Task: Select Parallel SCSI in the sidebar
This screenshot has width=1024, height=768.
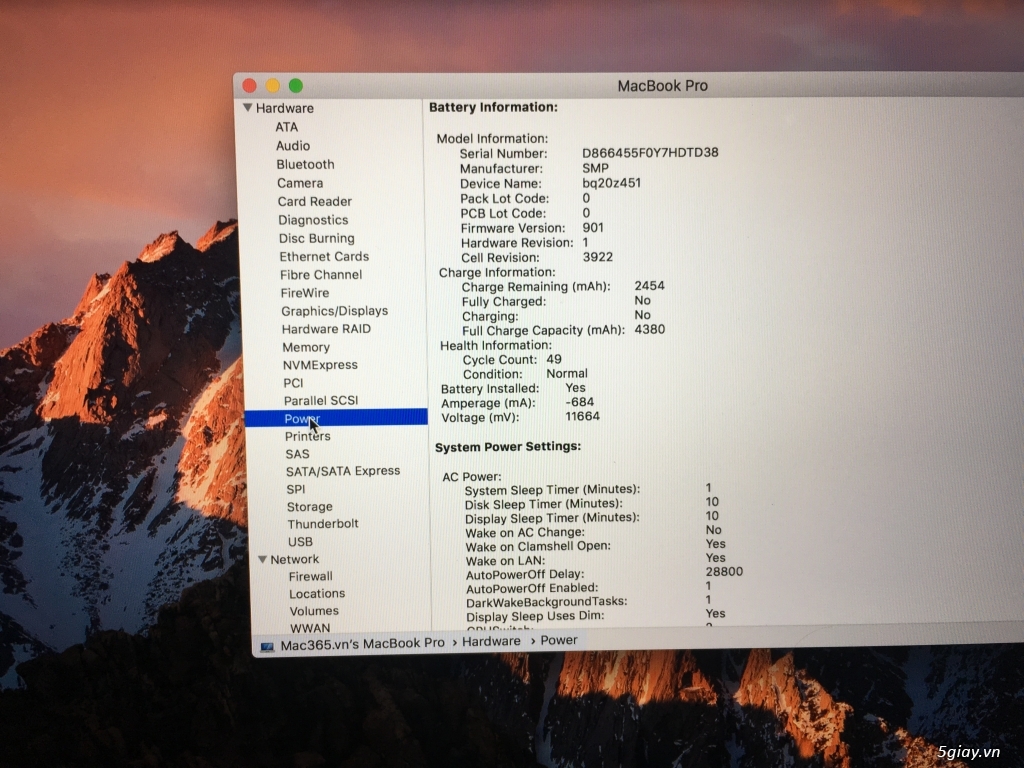Action: click(321, 401)
